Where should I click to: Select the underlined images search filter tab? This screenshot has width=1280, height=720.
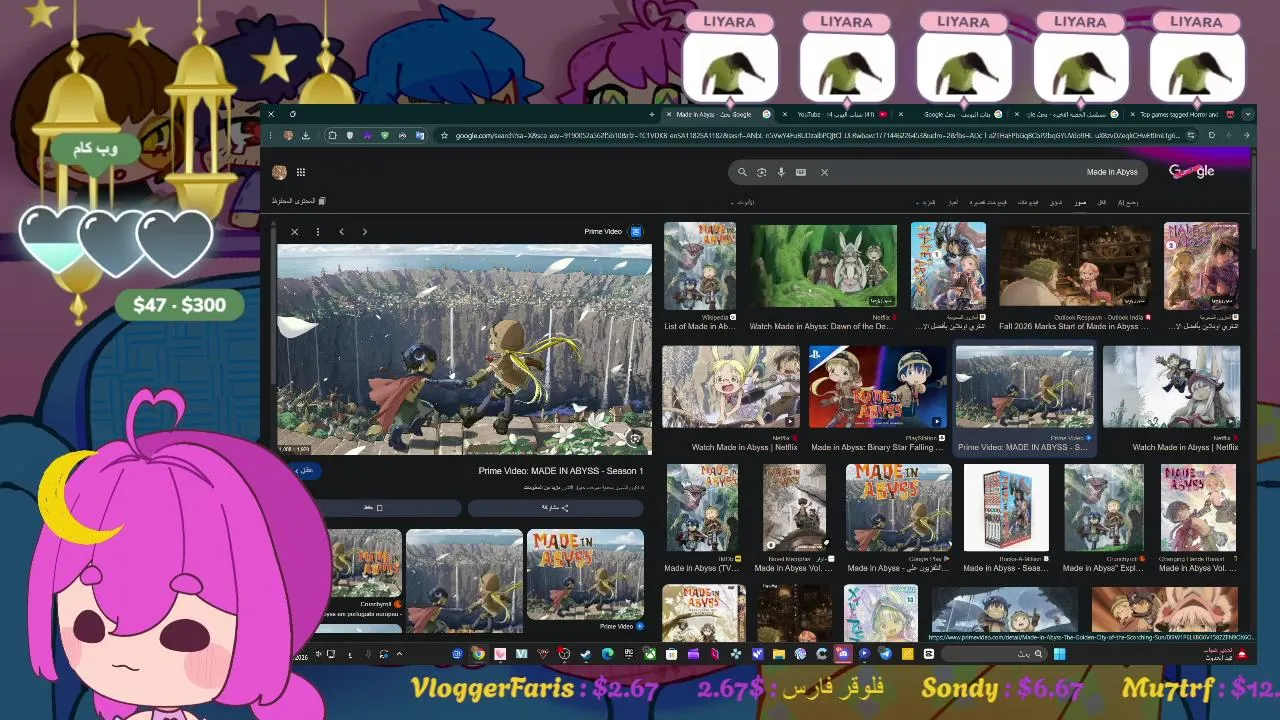click(1080, 202)
